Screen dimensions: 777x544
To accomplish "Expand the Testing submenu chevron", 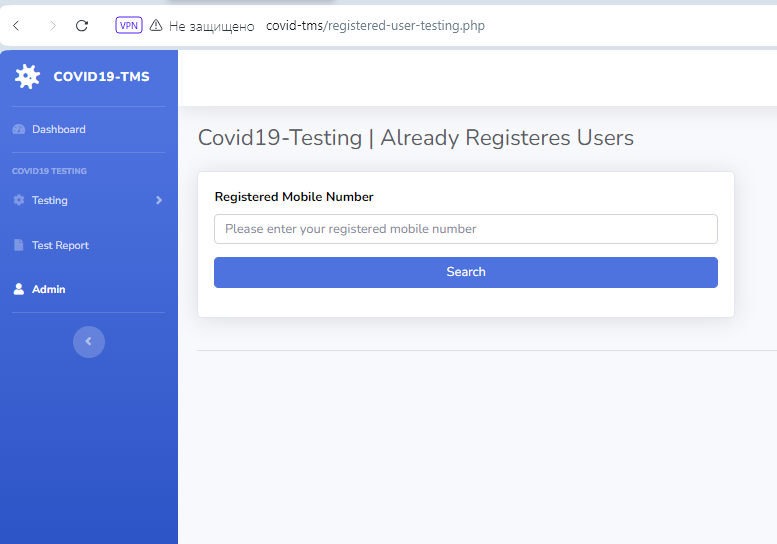I will [158, 200].
